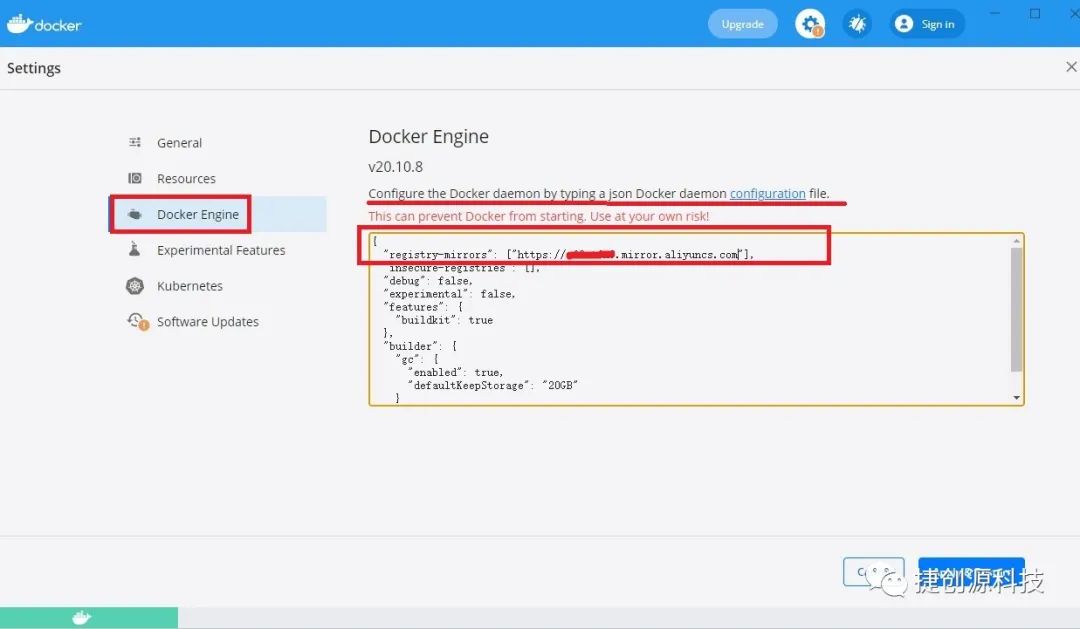This screenshot has height=629, width=1080.
Task: Click the "enabled": true line
Action: point(455,372)
